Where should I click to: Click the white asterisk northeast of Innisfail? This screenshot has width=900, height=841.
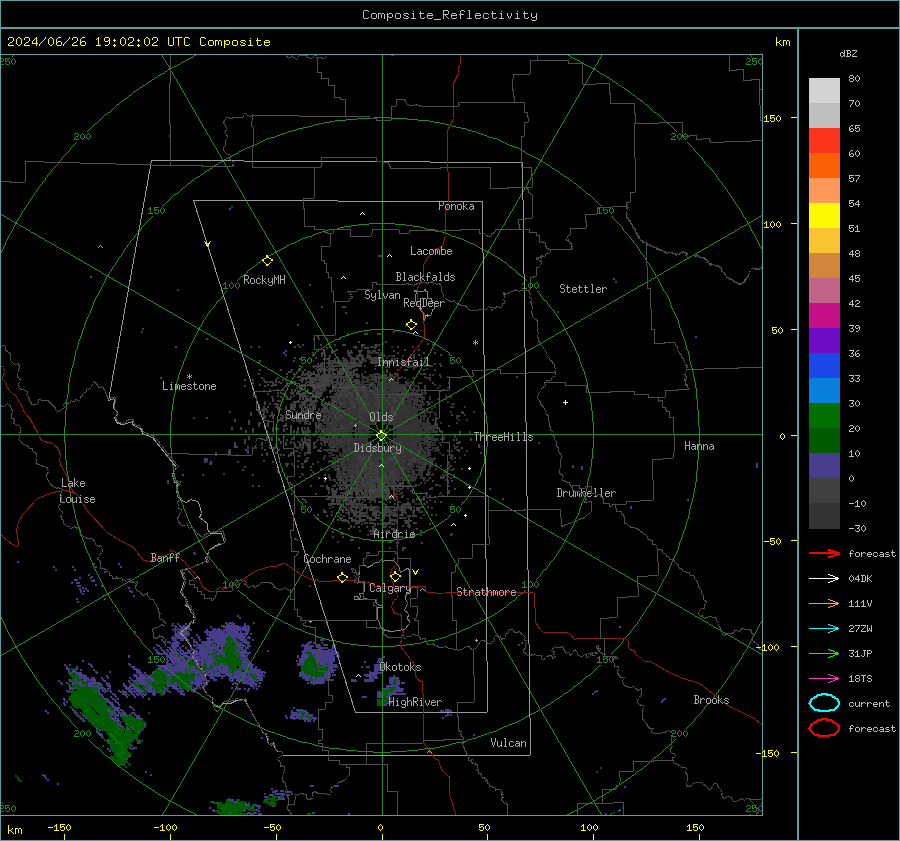pos(475,343)
